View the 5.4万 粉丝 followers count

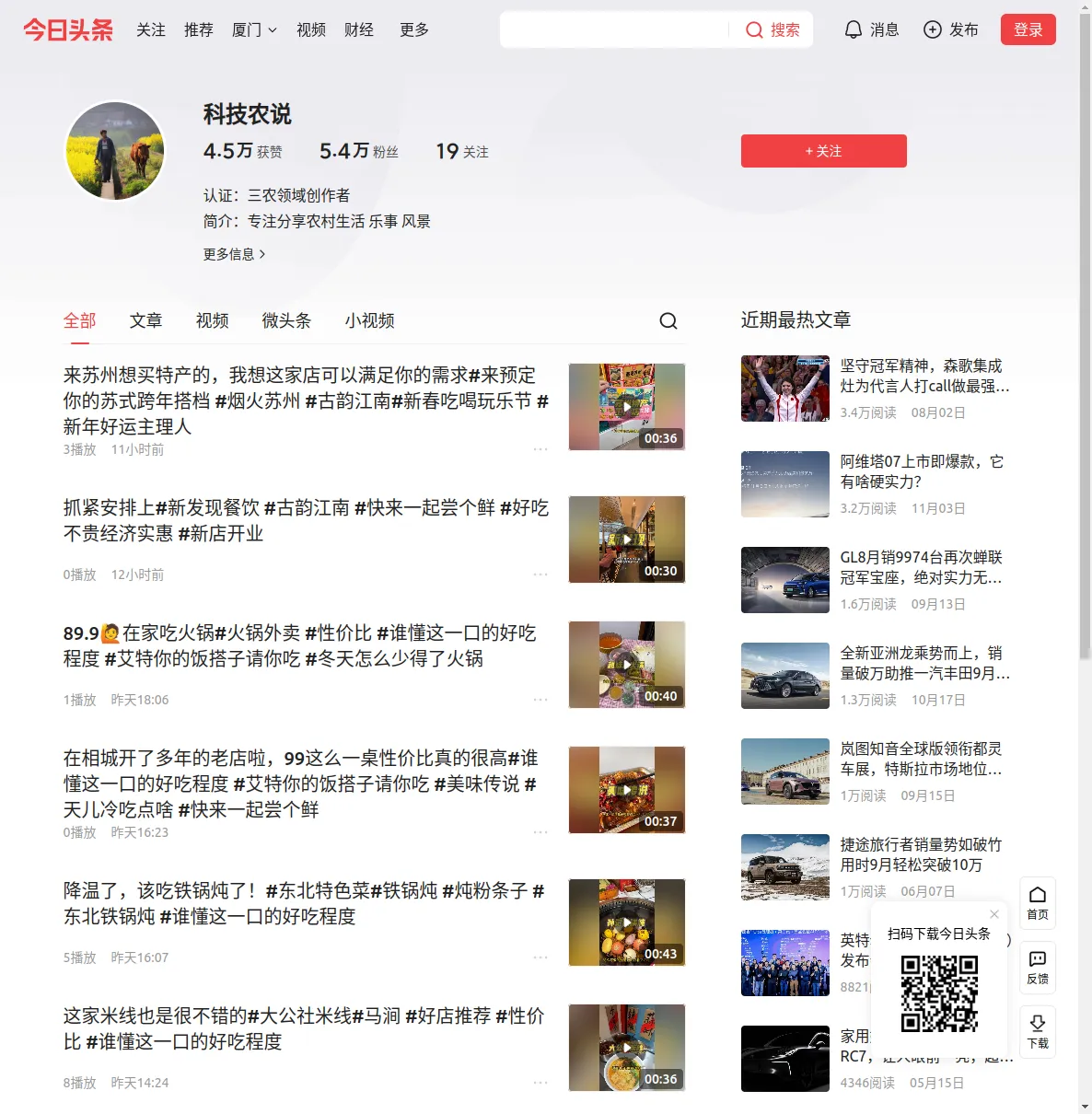tap(359, 151)
